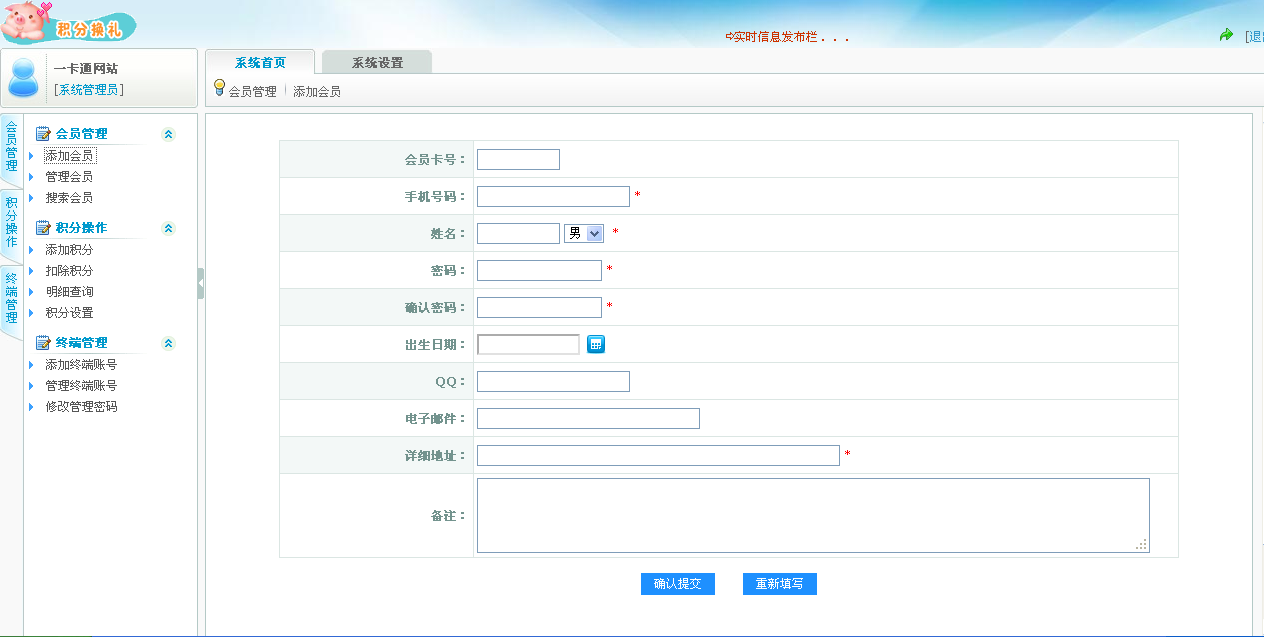Collapse the 会员管理 menu section
Screen dimensions: 1264x637
168,134
